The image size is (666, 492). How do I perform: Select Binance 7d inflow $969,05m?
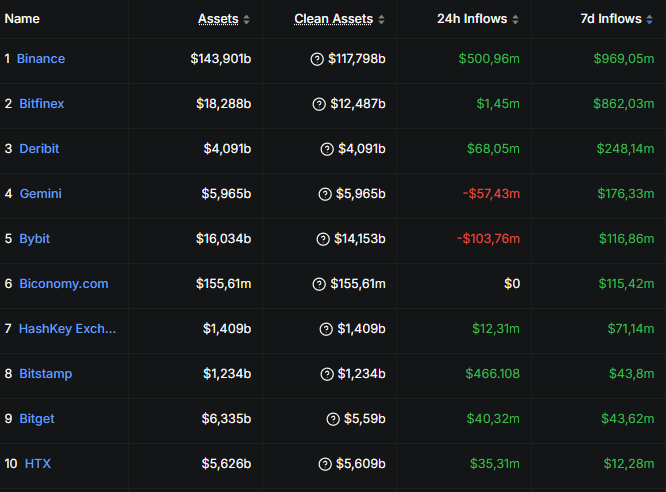(624, 59)
